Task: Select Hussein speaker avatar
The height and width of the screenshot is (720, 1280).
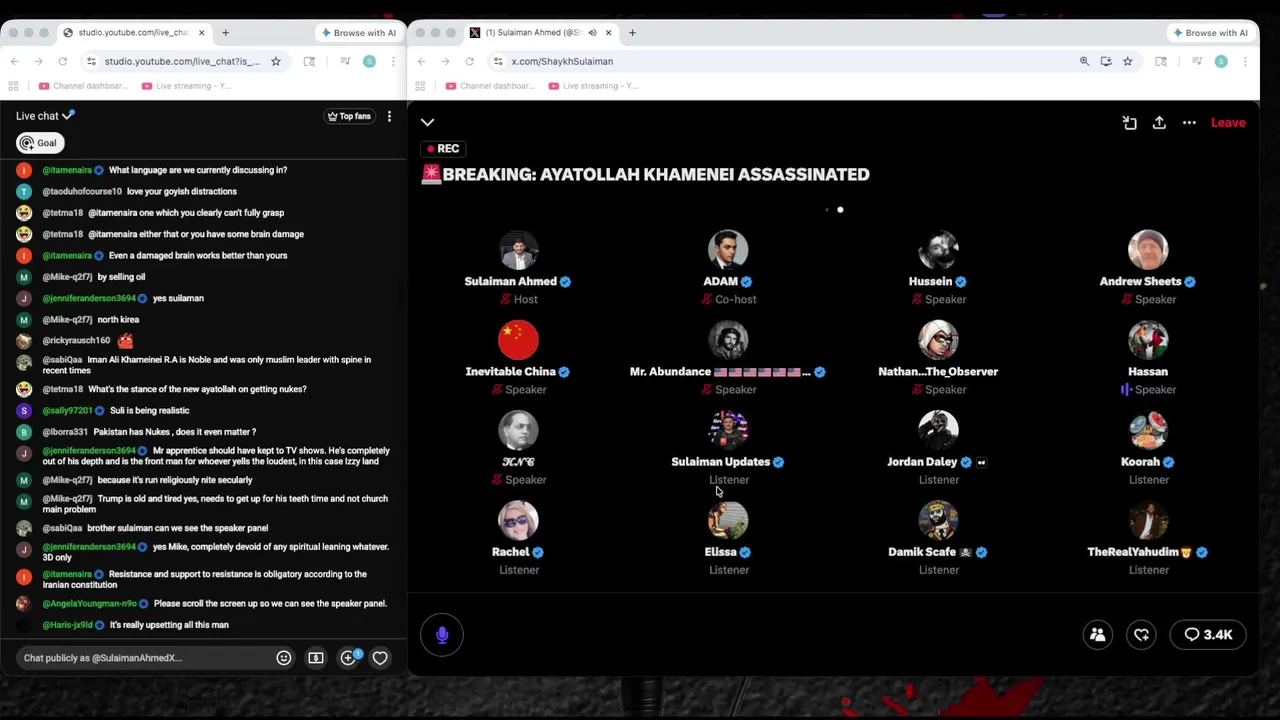Action: point(938,250)
